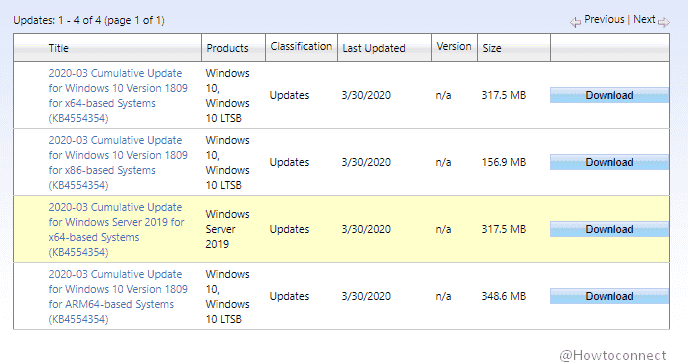
Task: Download the x86-based 156.9 MB update
Action: 609,162
